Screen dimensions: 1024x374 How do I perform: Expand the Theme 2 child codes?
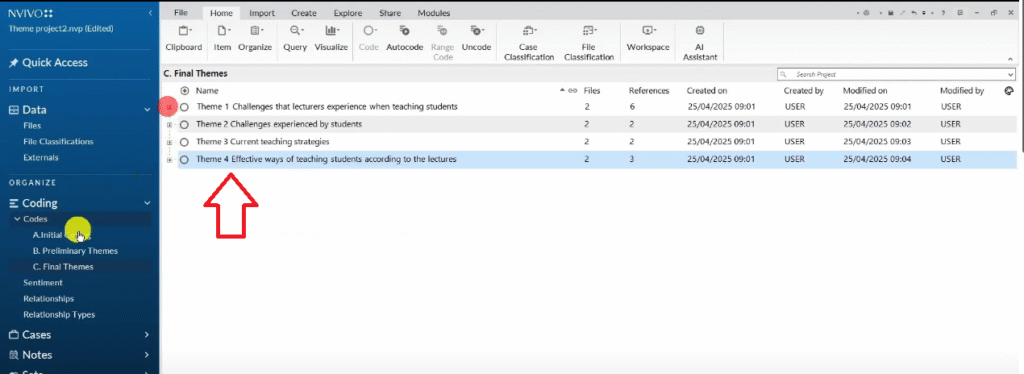click(x=169, y=124)
